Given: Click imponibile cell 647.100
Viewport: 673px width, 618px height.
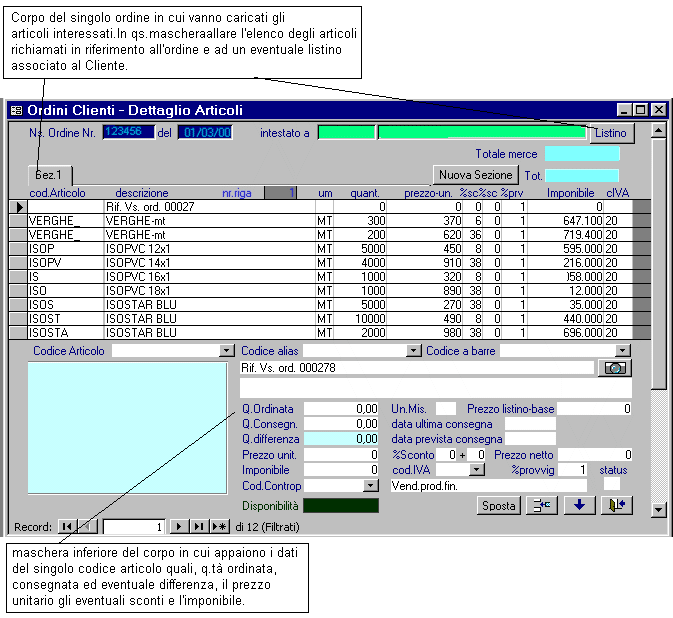Looking at the screenshot, I should 565,221.
